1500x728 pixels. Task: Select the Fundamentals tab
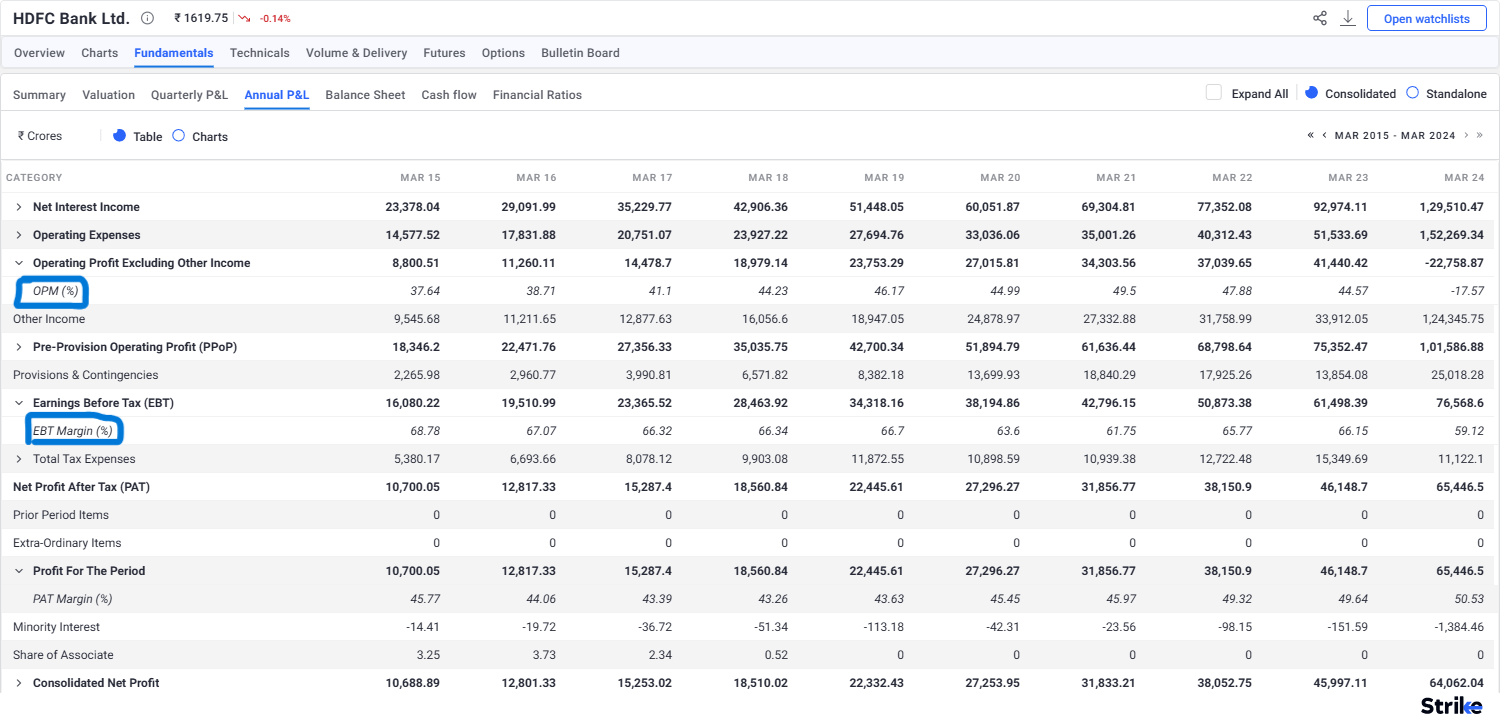(x=174, y=53)
